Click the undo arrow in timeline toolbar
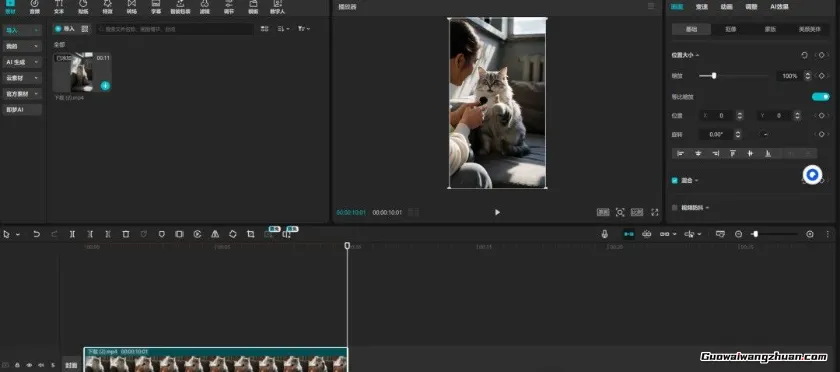 pos(36,234)
